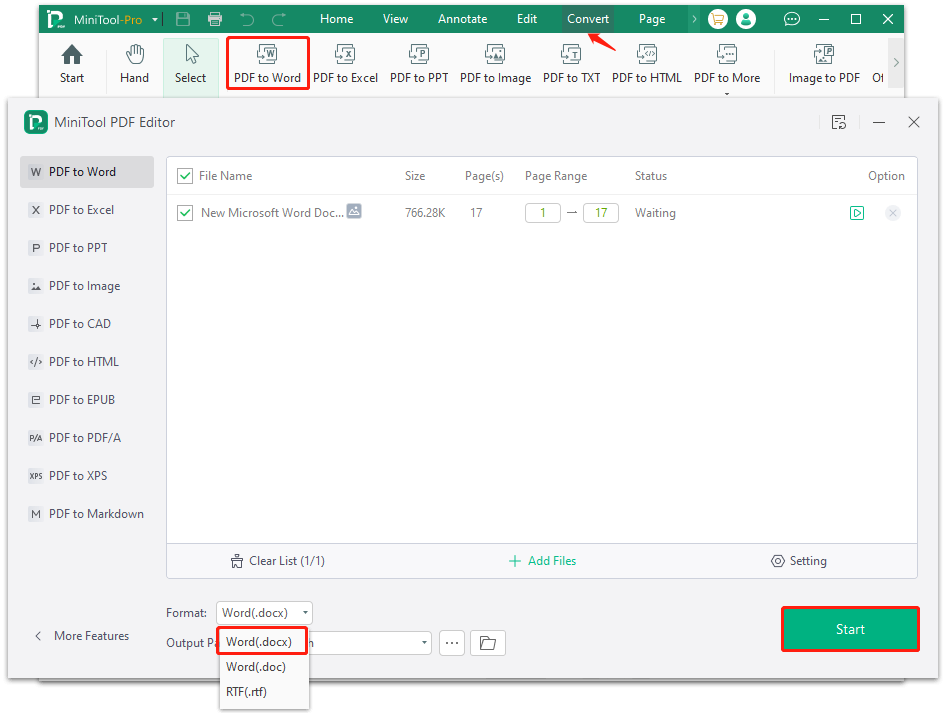The image size is (944, 716).
Task: Click the print icon in title bar
Action: (215, 19)
